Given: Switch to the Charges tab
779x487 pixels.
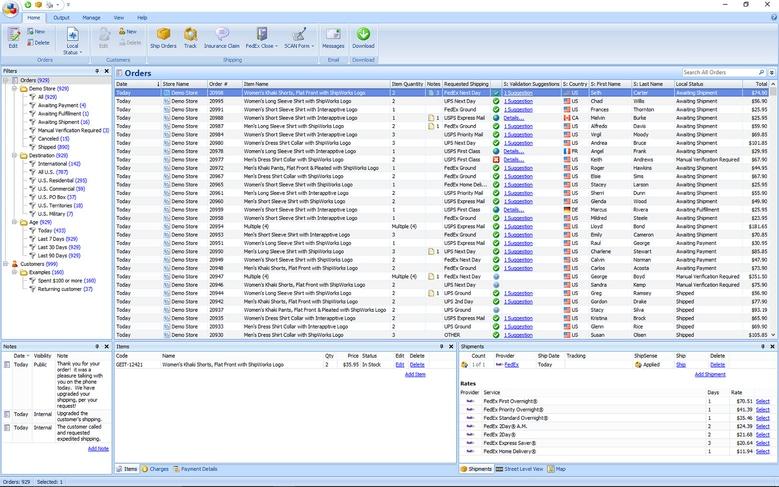Looking at the screenshot, I should pyautogui.click(x=155, y=469).
